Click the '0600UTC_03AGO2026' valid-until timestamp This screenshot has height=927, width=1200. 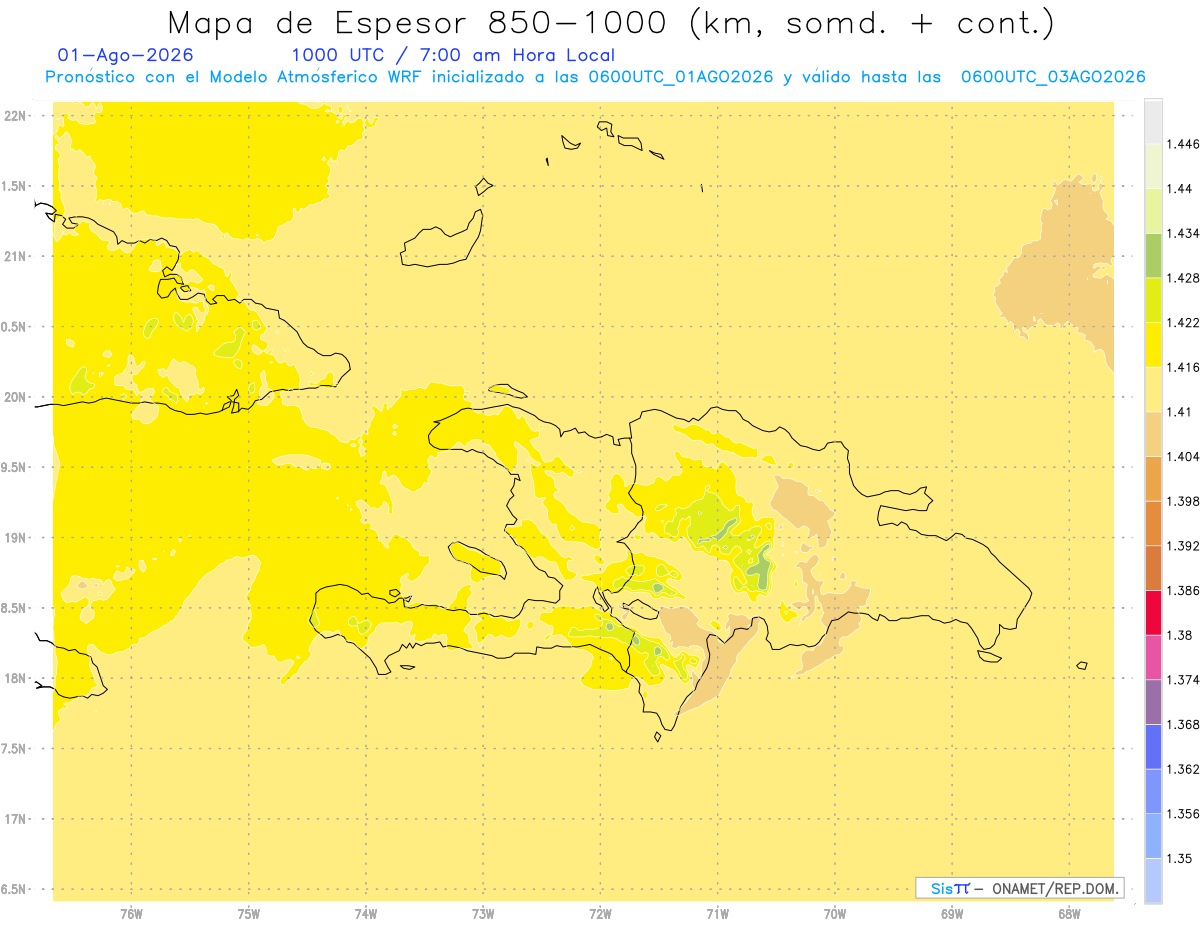pos(1053,77)
